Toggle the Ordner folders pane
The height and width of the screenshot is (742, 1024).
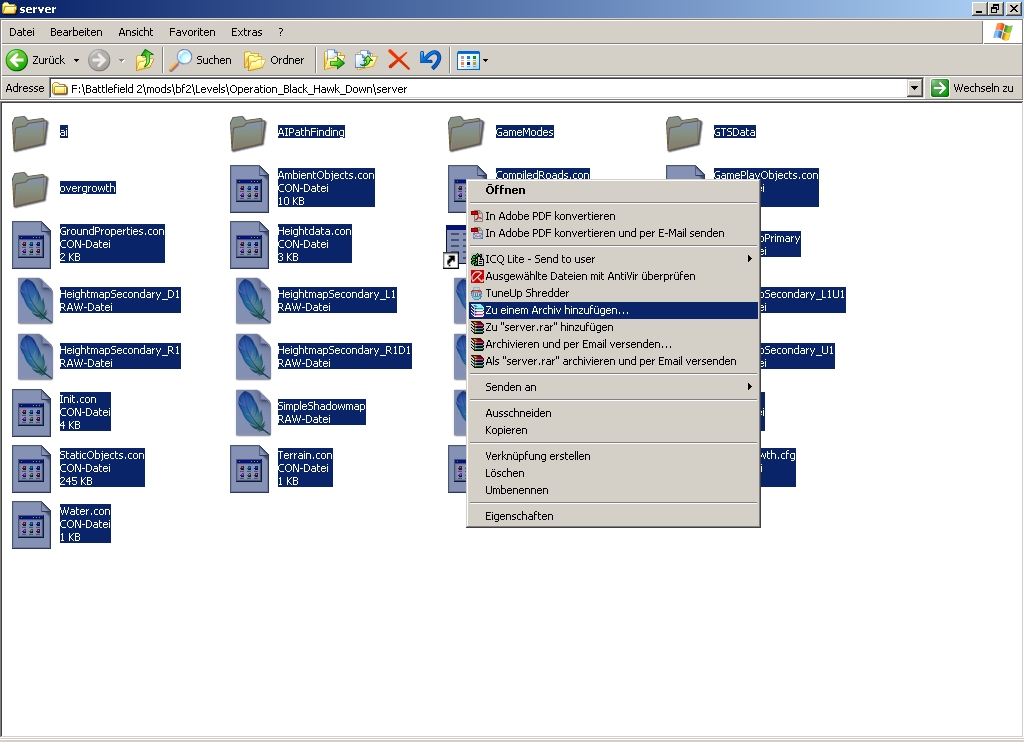tap(274, 60)
